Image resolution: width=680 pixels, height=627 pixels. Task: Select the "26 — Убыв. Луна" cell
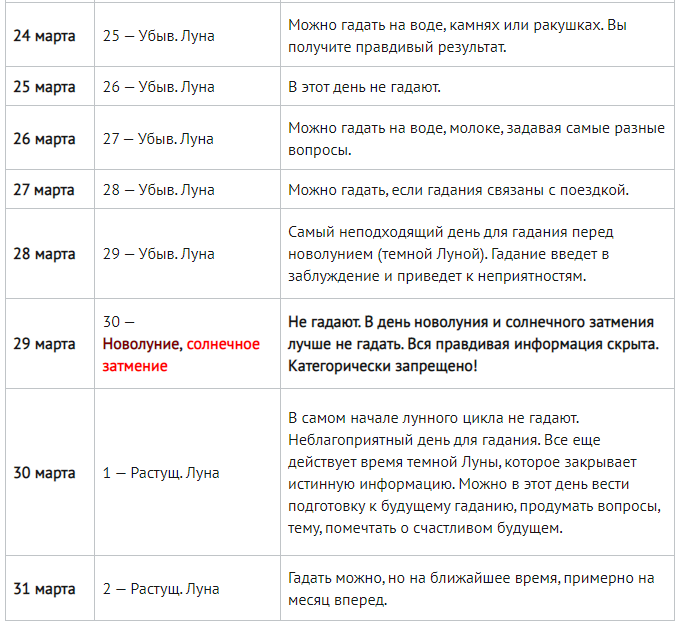coord(158,87)
